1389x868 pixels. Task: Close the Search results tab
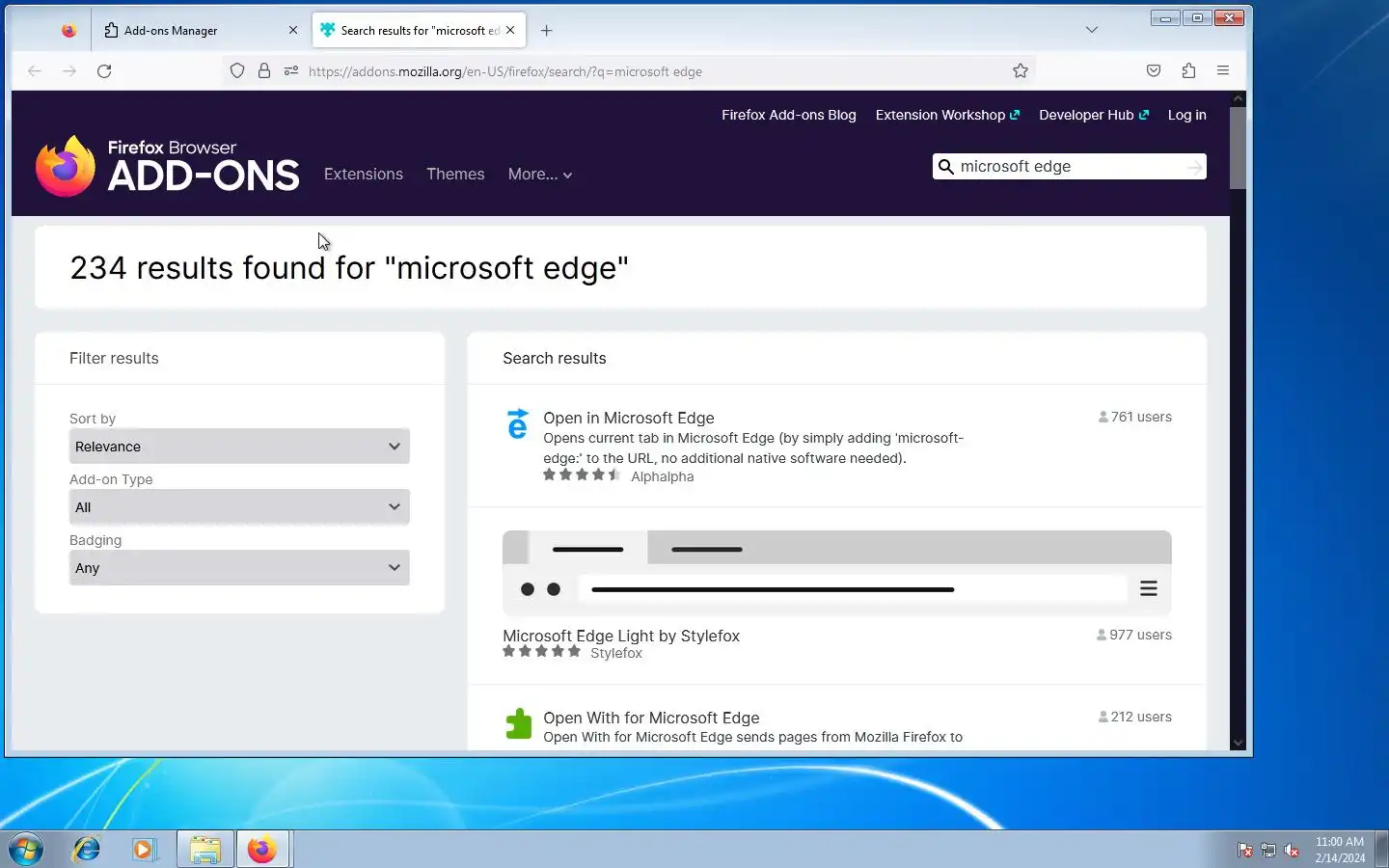(510, 30)
